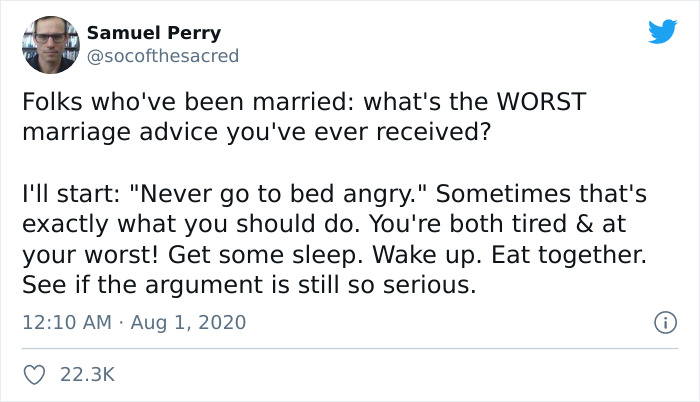
Task: Click the Samuel Perry display name
Action: click(x=154, y=33)
